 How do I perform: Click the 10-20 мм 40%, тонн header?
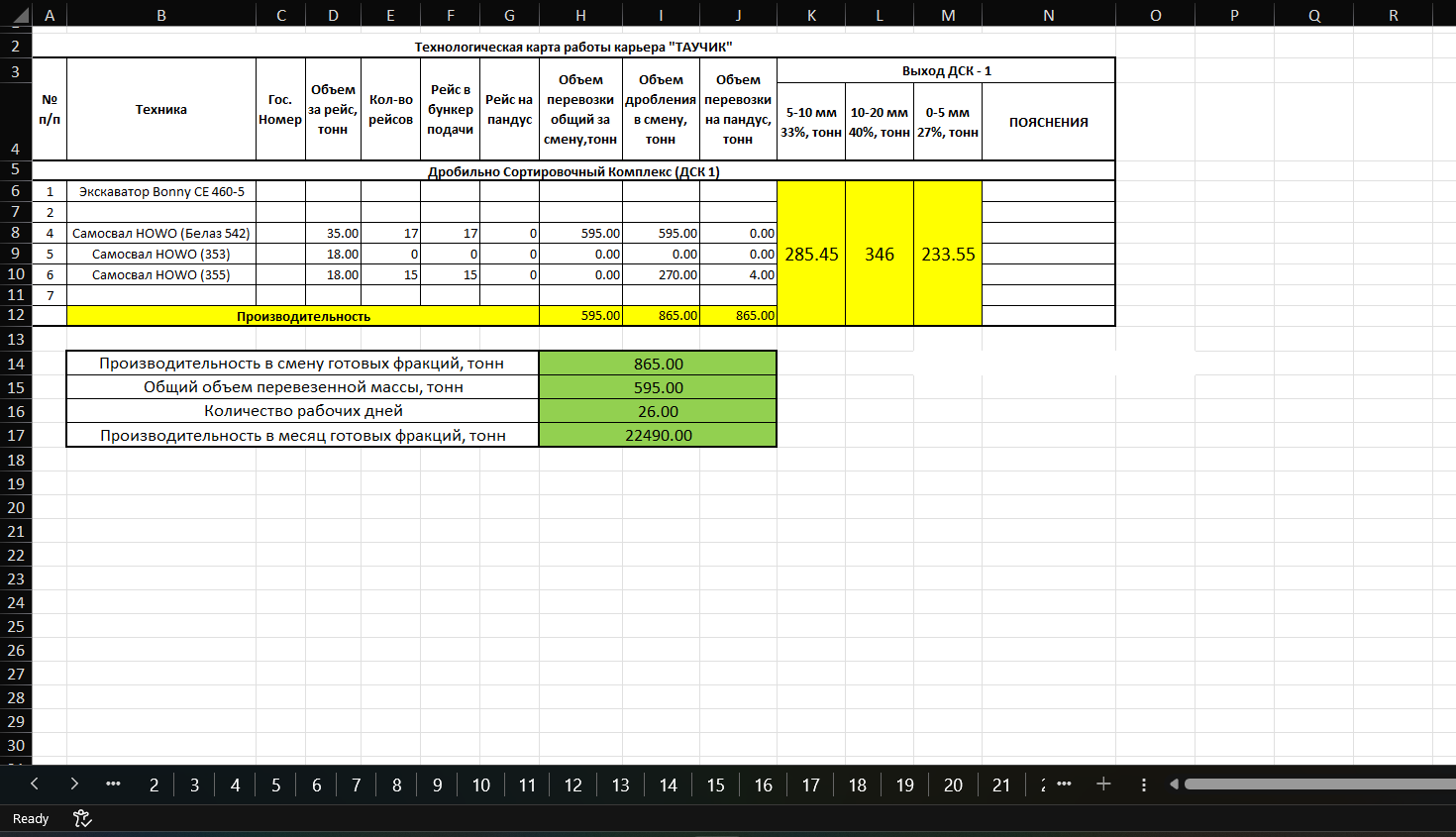[x=880, y=122]
